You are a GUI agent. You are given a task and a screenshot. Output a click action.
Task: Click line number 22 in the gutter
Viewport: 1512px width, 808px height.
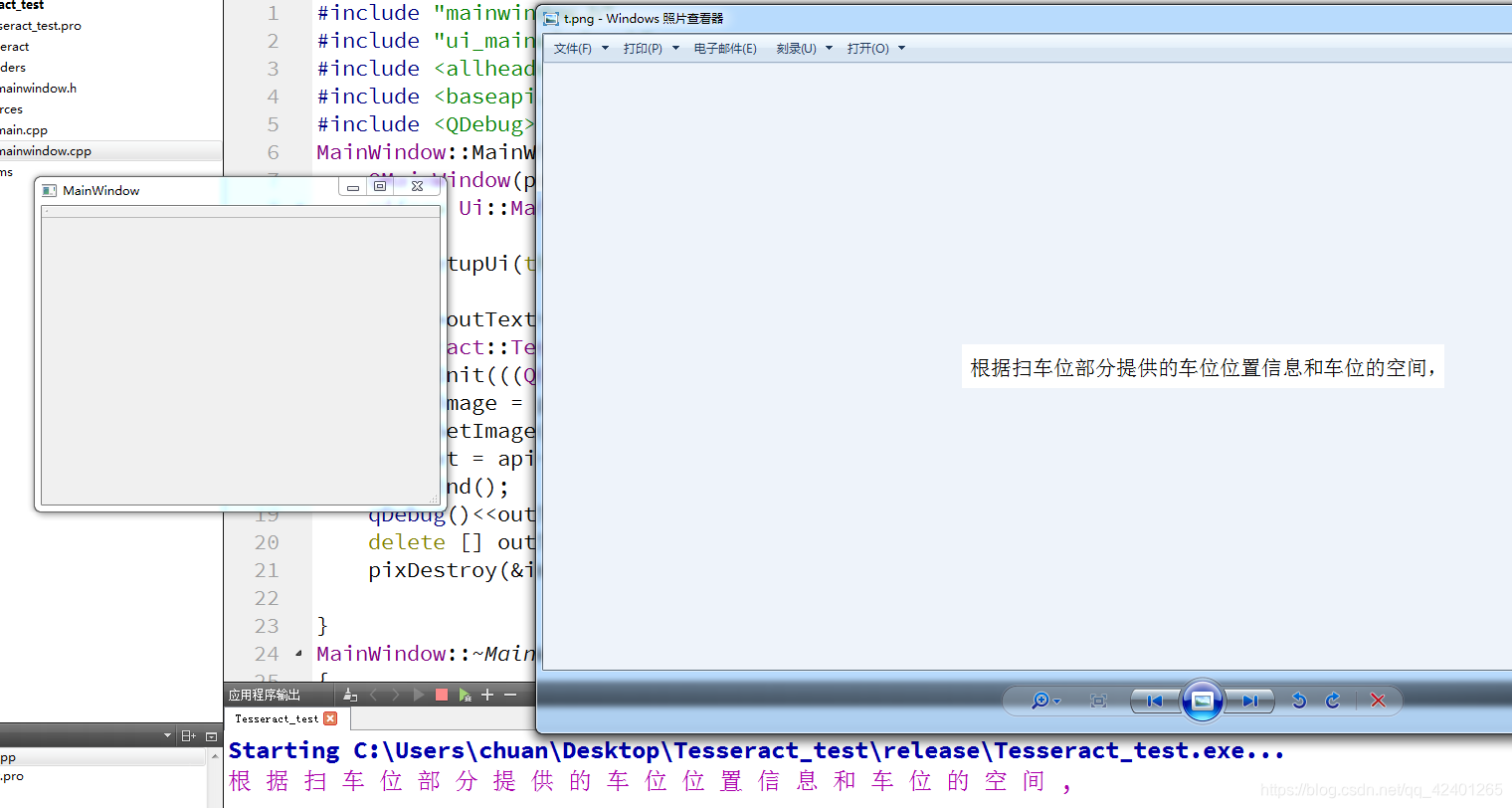click(x=267, y=598)
